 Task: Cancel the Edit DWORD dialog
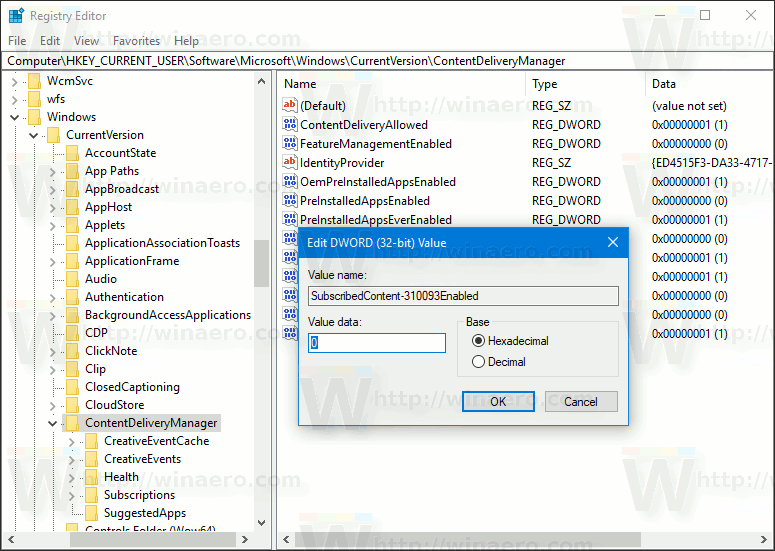click(x=581, y=401)
